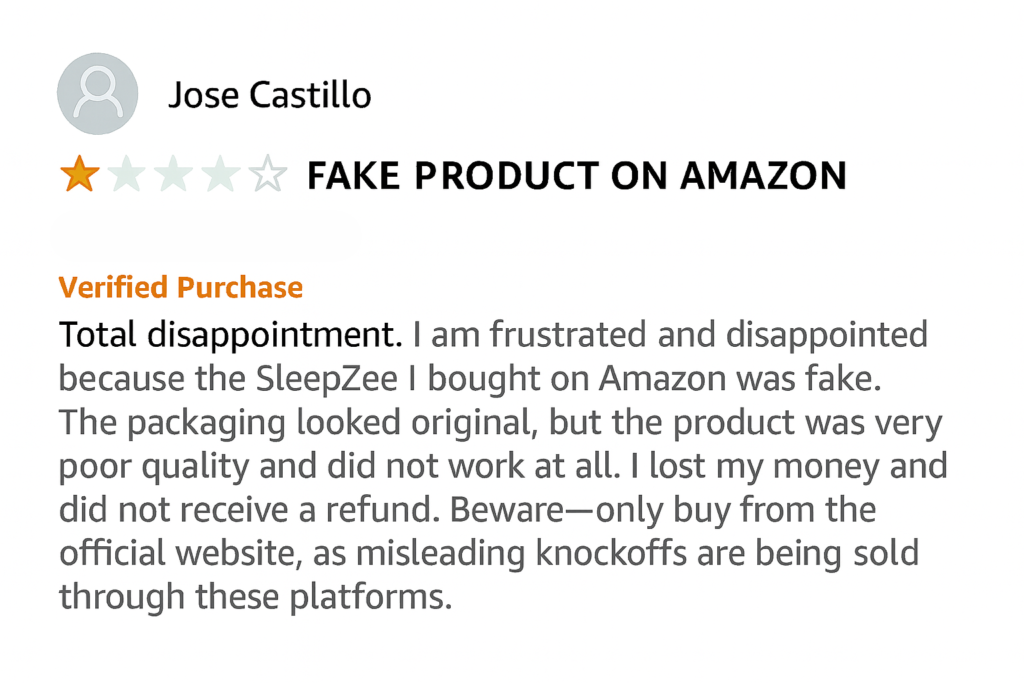Click the bold "Total disappointment." text
The height and width of the screenshot is (683, 1024).
[x=231, y=334]
